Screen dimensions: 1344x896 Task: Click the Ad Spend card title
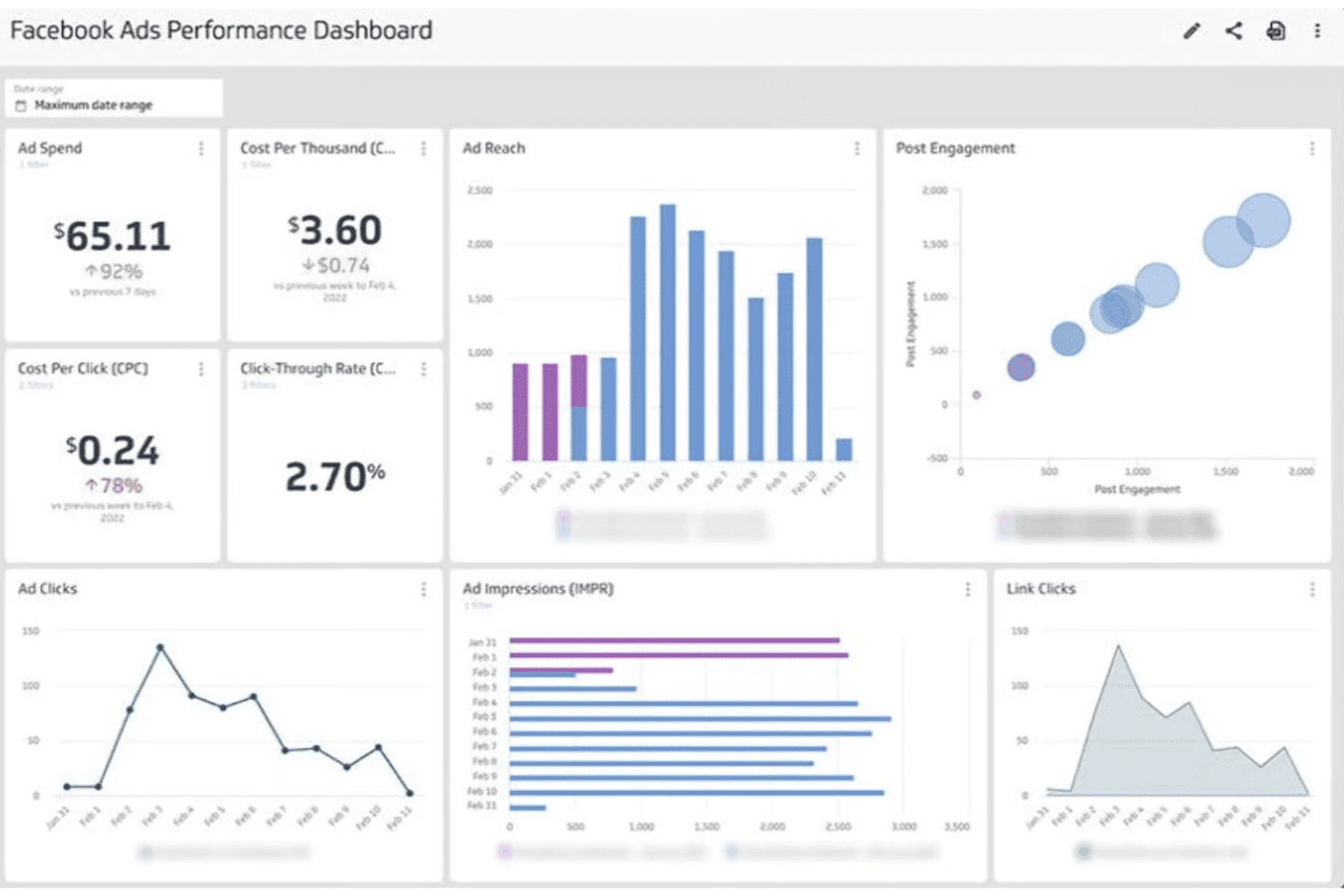click(50, 148)
